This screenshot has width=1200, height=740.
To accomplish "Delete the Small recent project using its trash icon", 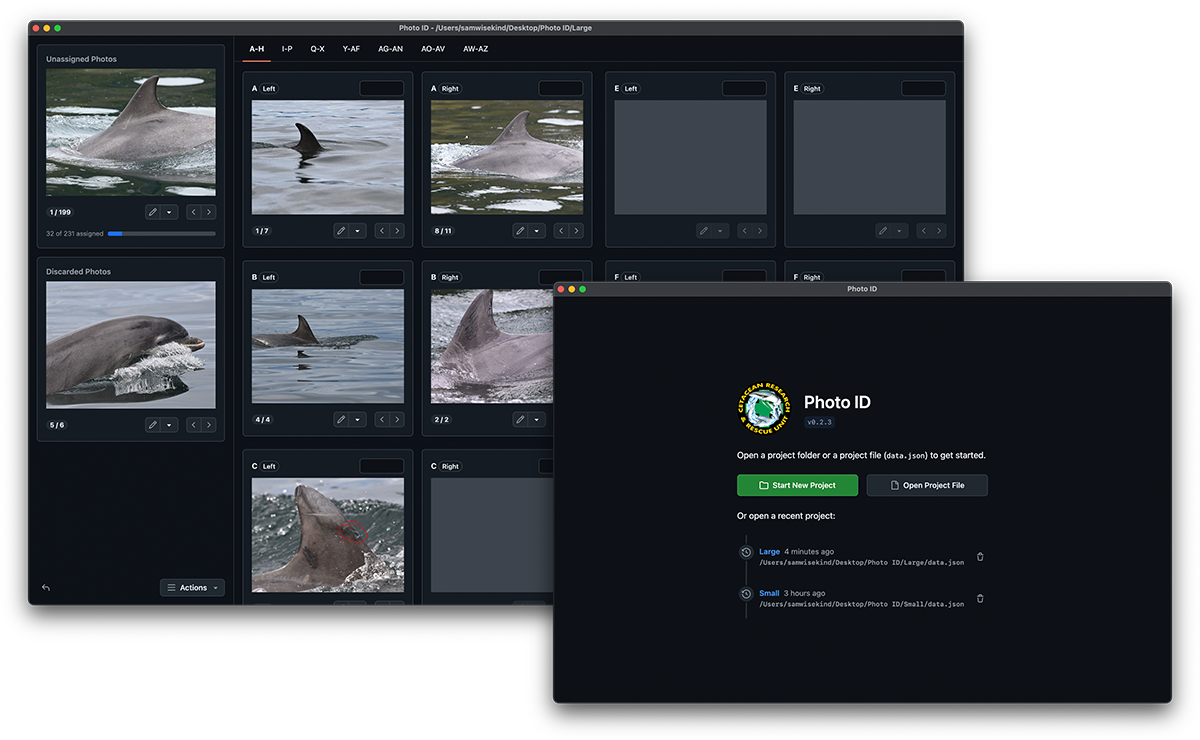I will point(979,598).
